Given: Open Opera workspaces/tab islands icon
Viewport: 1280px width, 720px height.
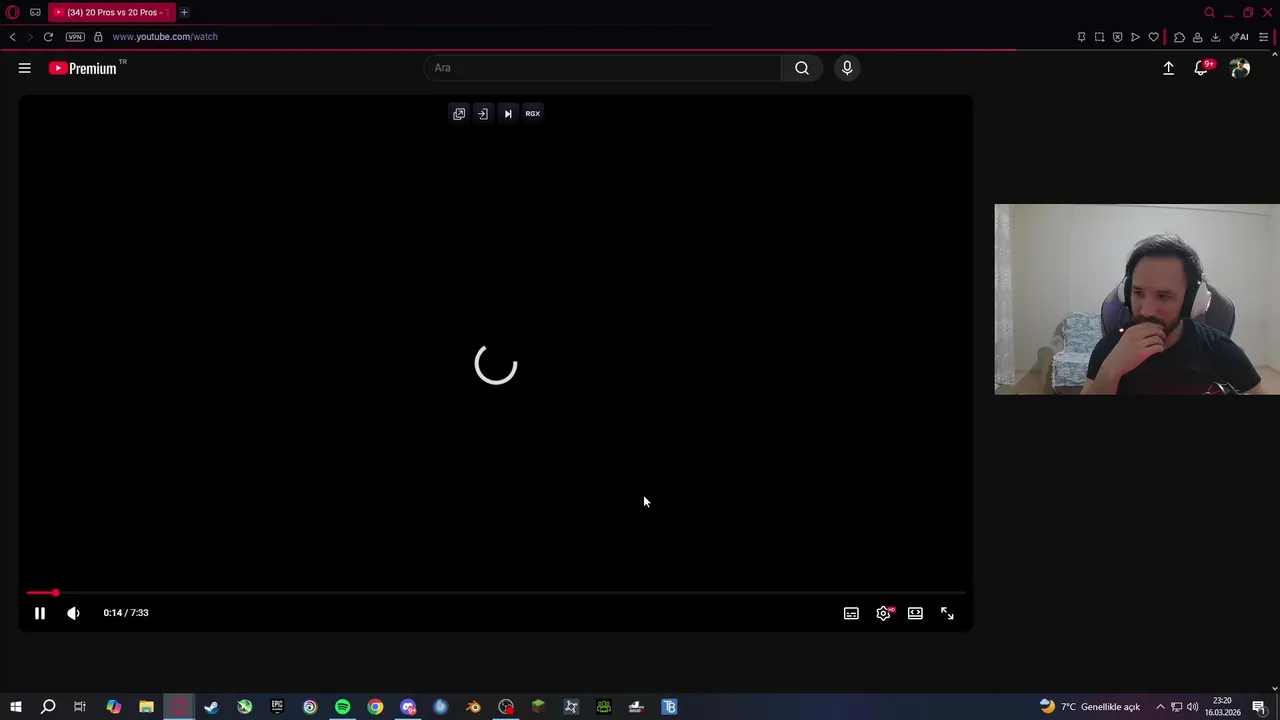Looking at the screenshot, I should [x=35, y=12].
